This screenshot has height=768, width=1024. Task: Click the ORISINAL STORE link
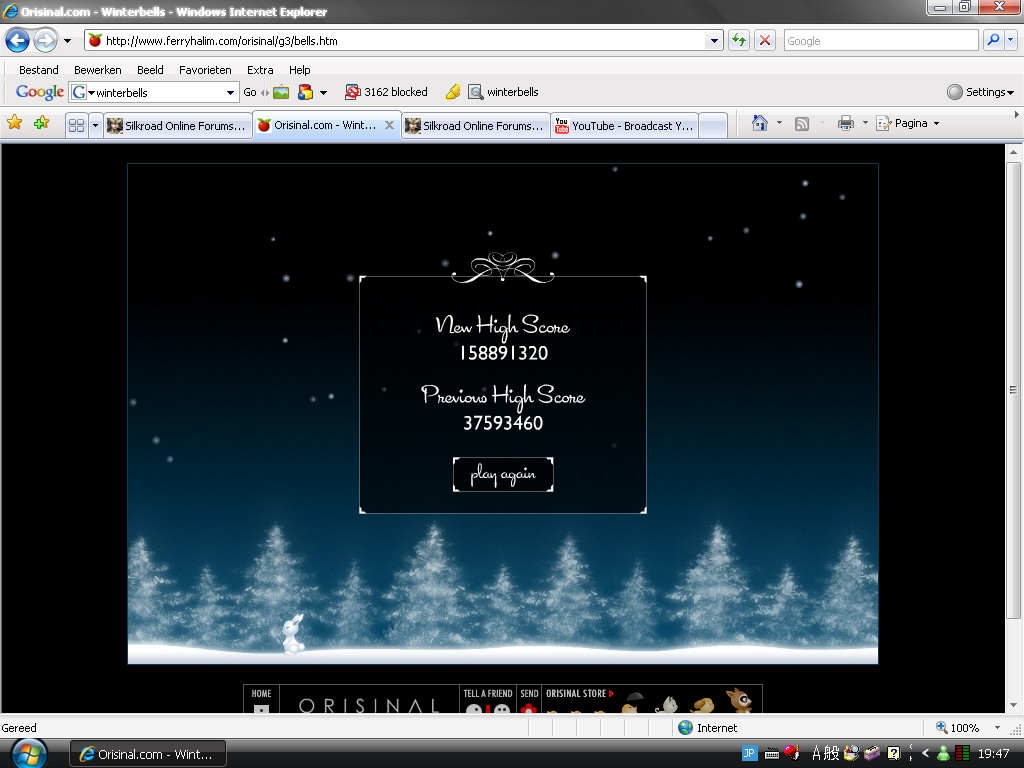coord(580,694)
